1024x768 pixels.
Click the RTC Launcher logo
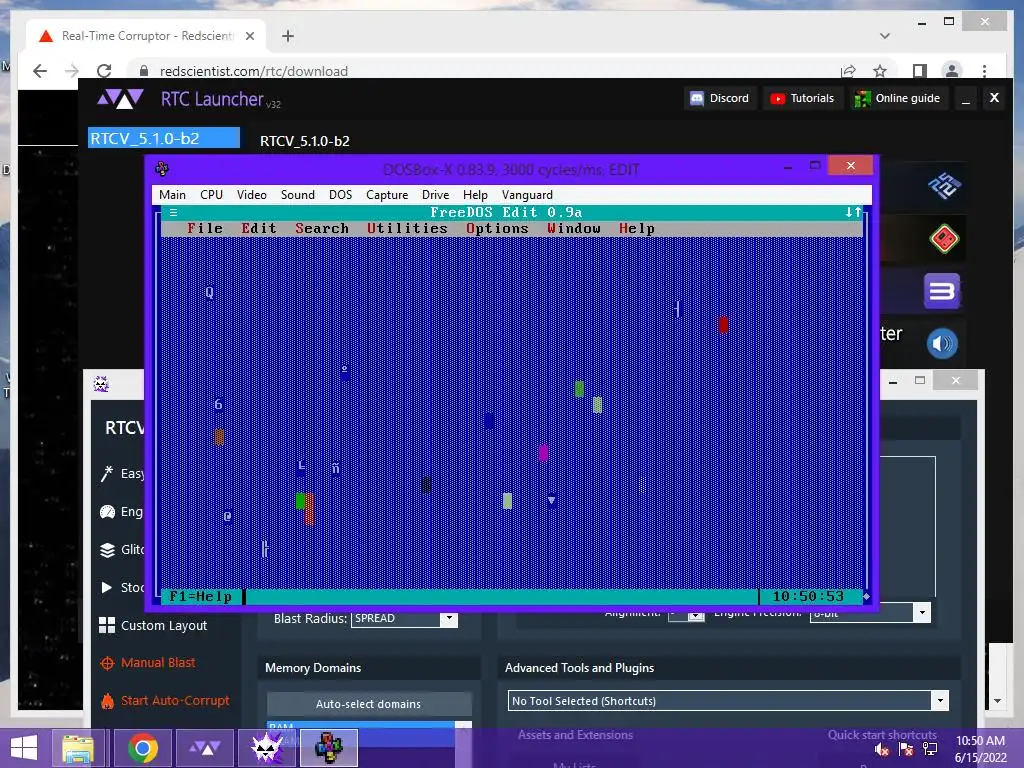point(120,99)
